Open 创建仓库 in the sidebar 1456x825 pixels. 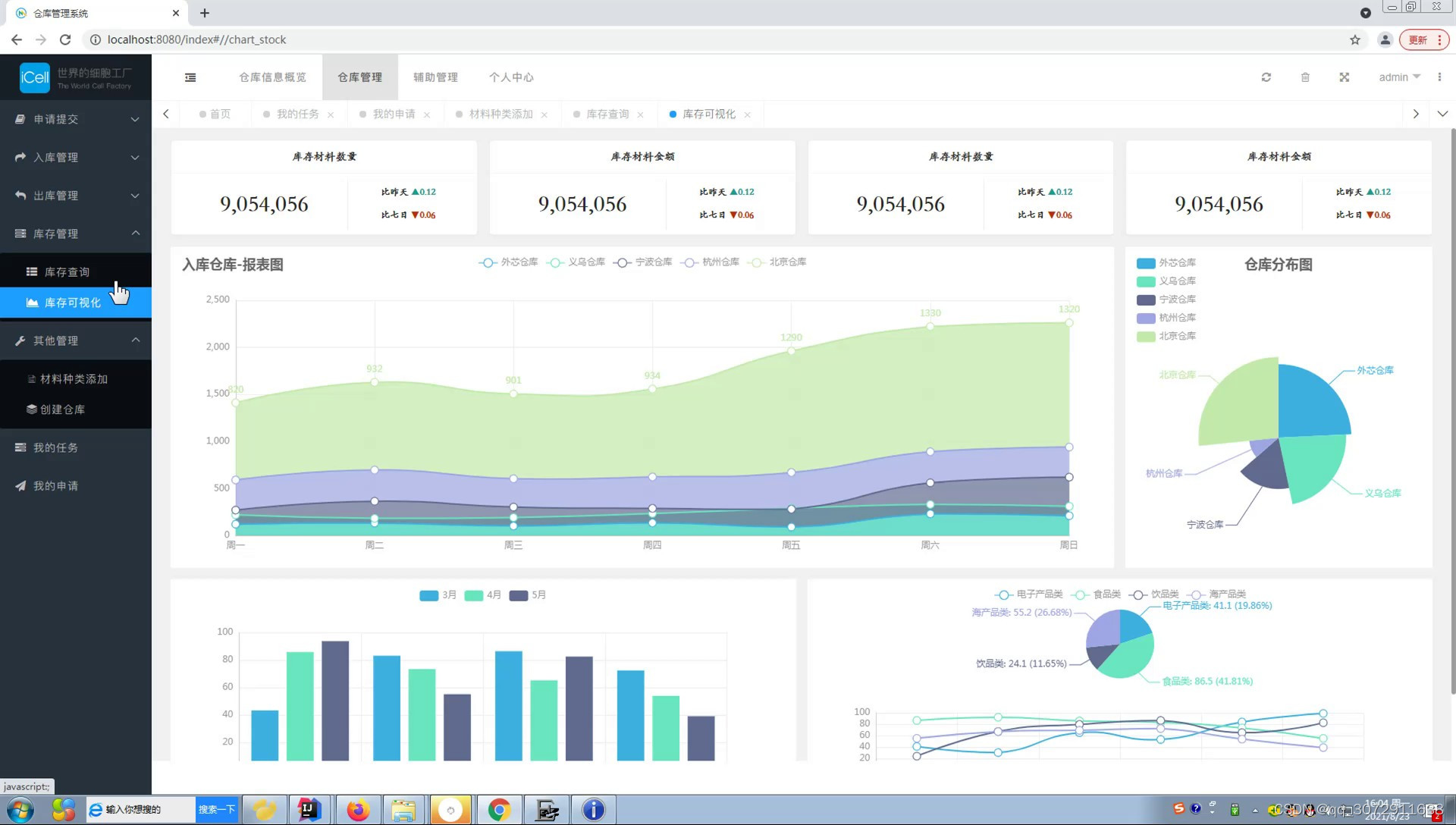76,409
